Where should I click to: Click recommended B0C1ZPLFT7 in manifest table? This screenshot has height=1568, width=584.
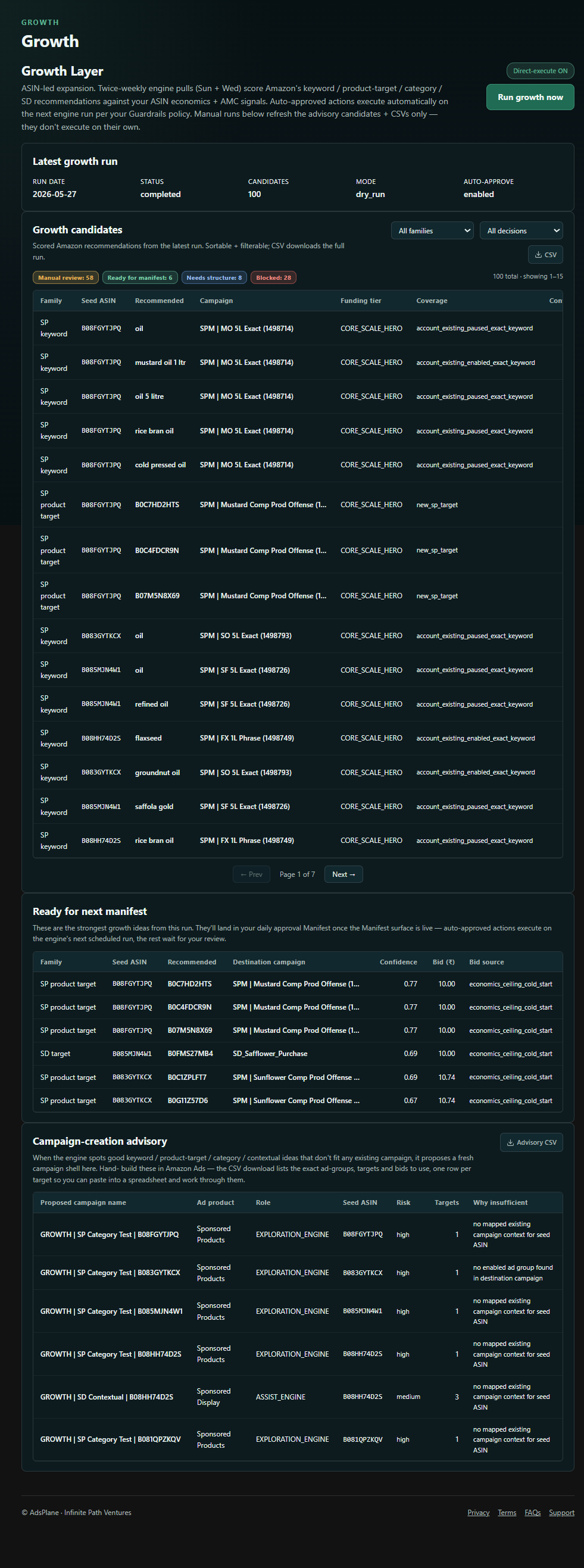[x=187, y=1077]
